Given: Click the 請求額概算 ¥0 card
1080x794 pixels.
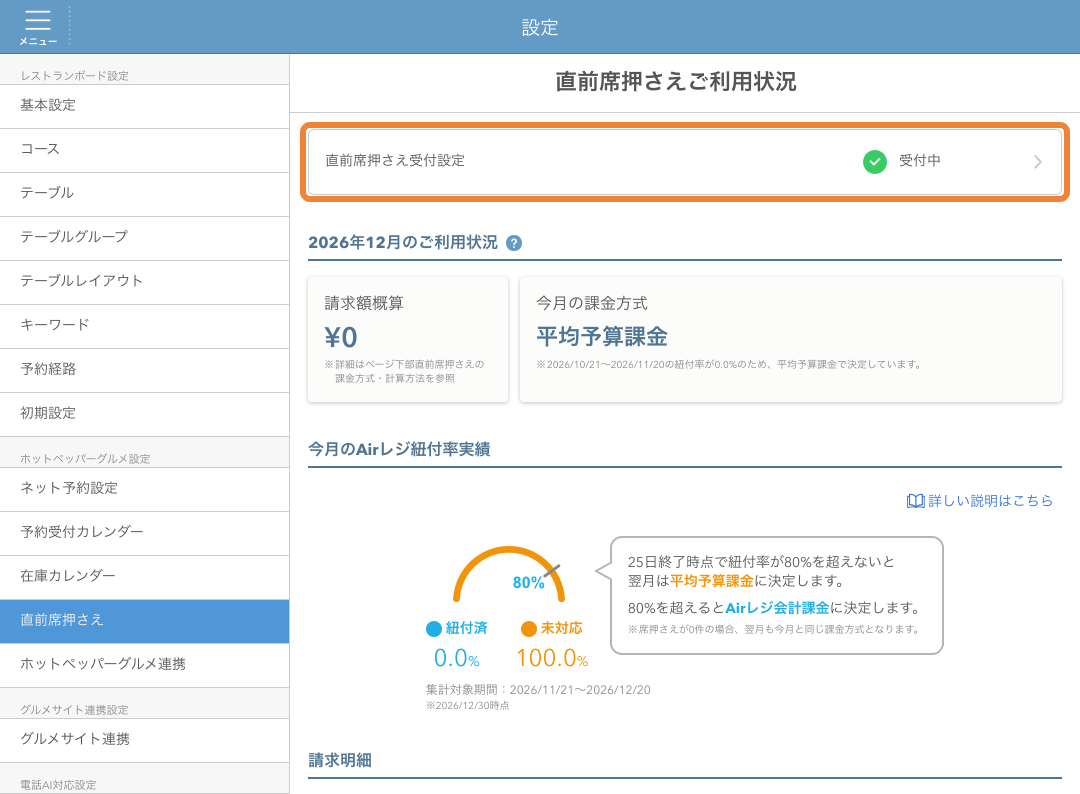Looking at the screenshot, I should [408, 339].
